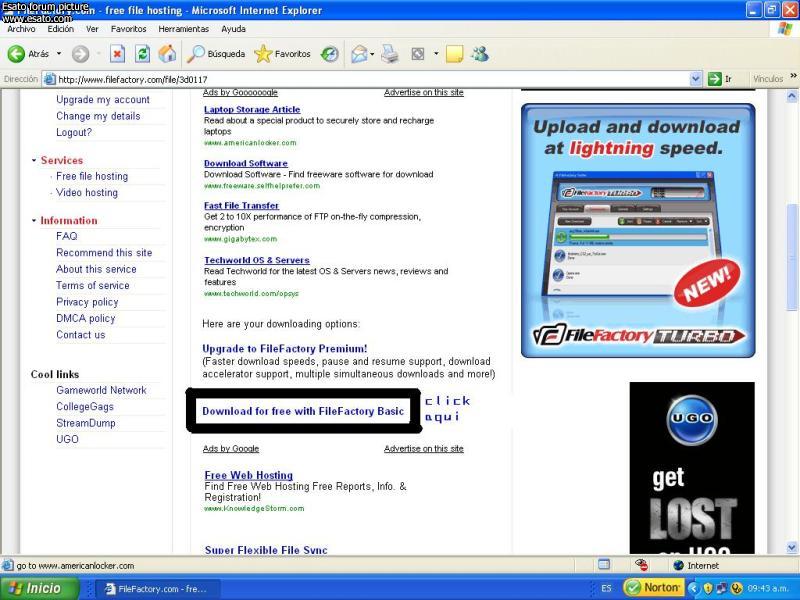Refresh the page with the green arrows icon
Viewport: 800px width, 600px height.
142,54
